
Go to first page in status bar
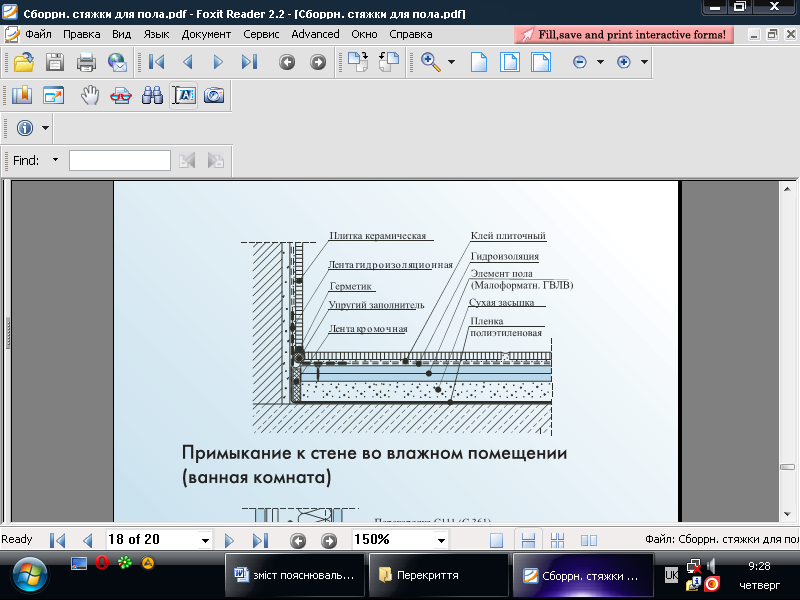point(57,540)
